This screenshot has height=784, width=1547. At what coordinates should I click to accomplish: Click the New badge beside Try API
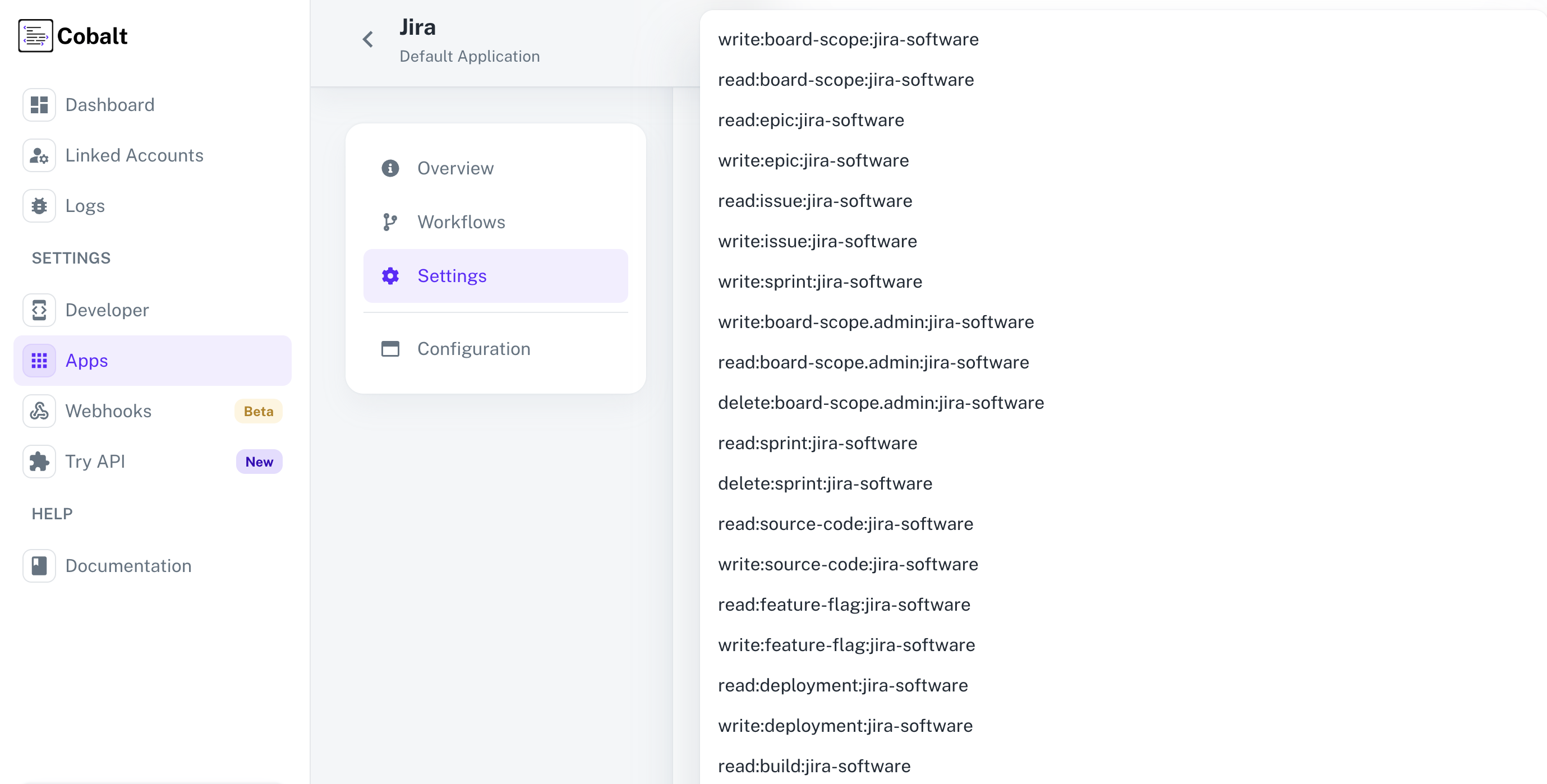pos(259,461)
